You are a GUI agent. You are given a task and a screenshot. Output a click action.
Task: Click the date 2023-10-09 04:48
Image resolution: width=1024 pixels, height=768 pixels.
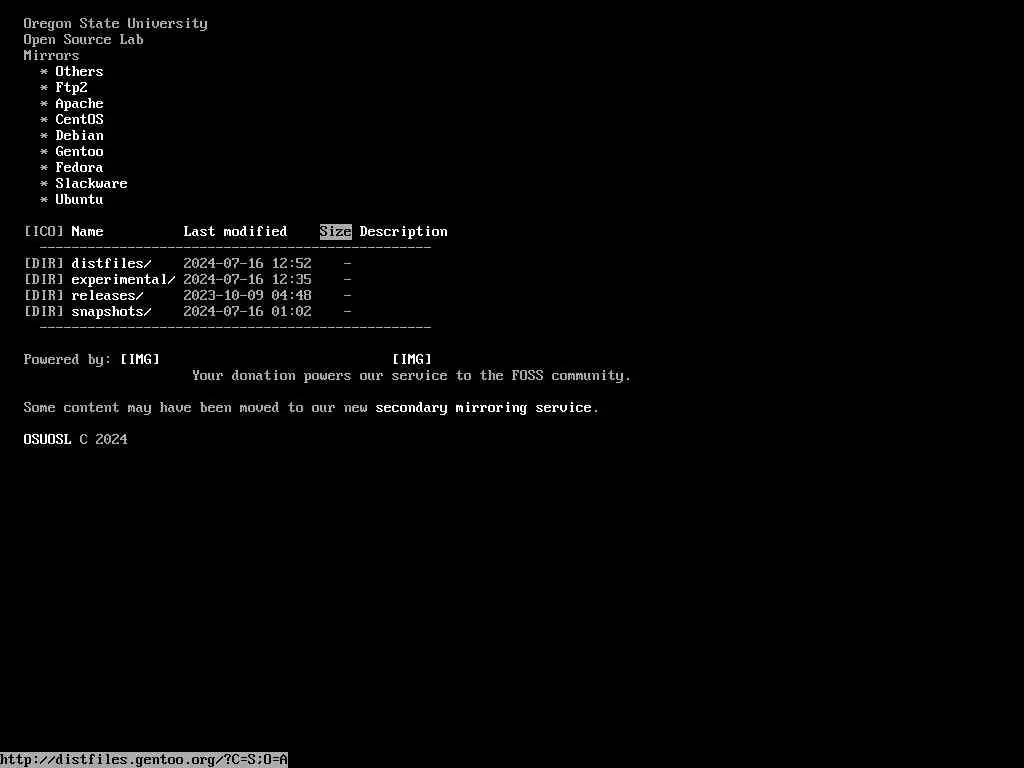pyautogui.click(x=248, y=295)
